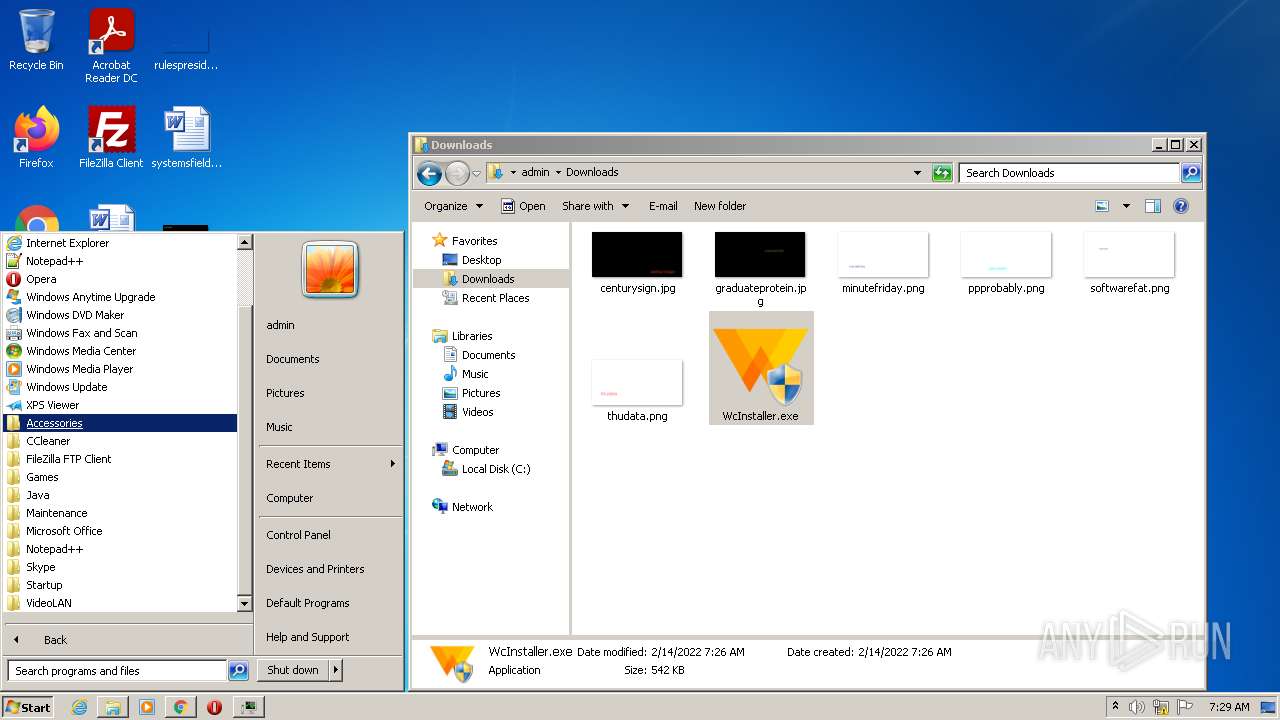Open Windows Media Player taskbar icon

tap(146, 707)
